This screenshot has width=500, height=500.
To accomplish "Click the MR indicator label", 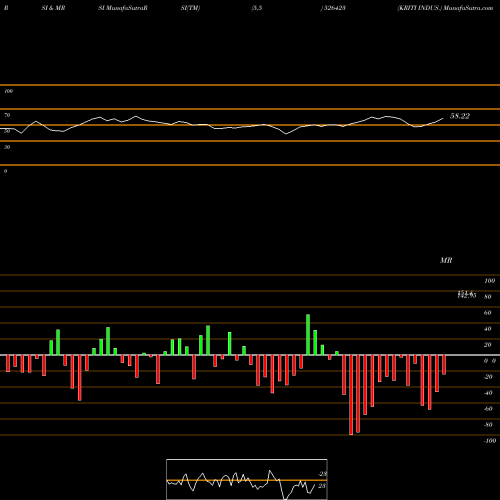I will point(446,260).
